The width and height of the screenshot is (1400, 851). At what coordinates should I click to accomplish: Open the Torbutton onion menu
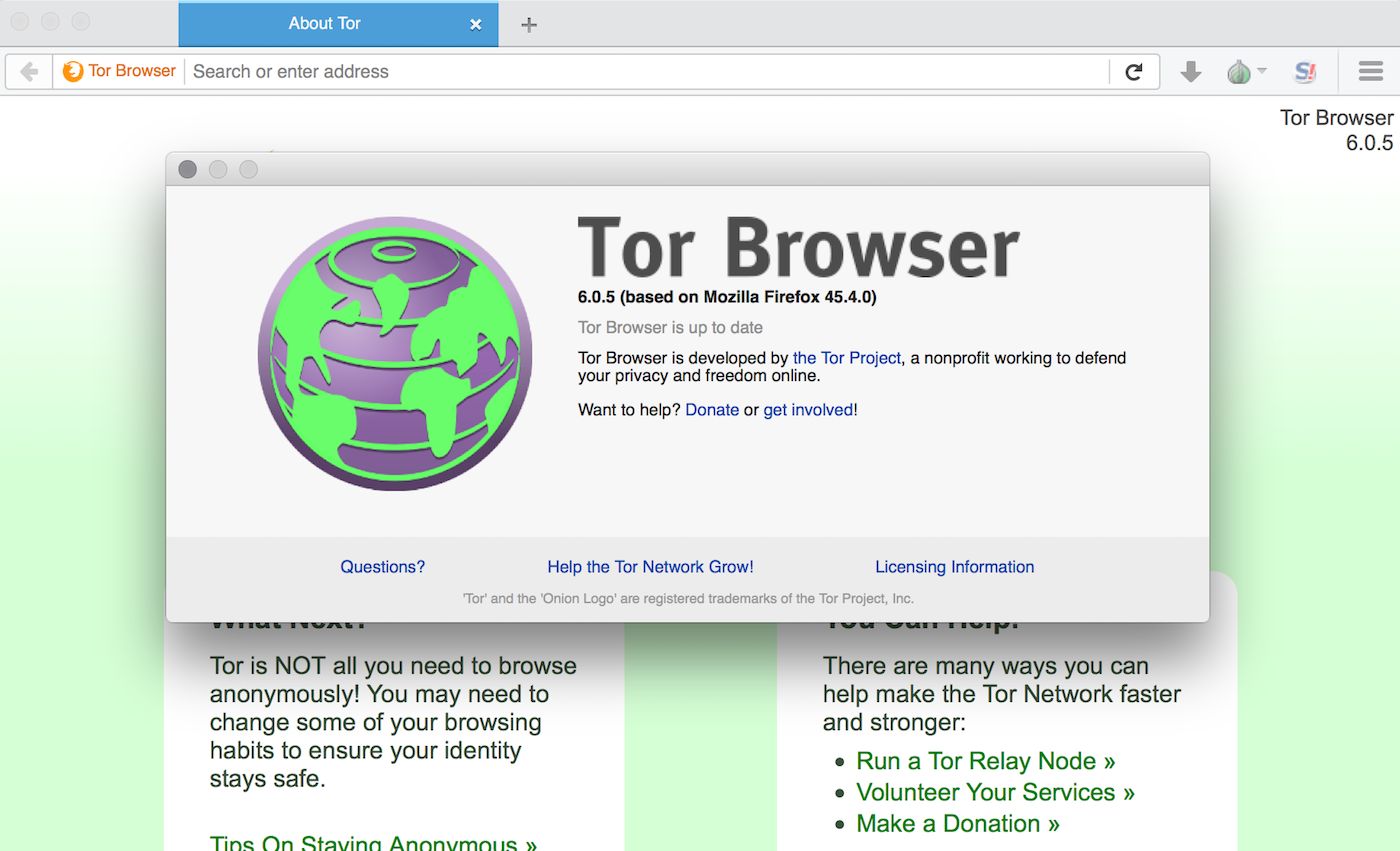tap(1246, 72)
